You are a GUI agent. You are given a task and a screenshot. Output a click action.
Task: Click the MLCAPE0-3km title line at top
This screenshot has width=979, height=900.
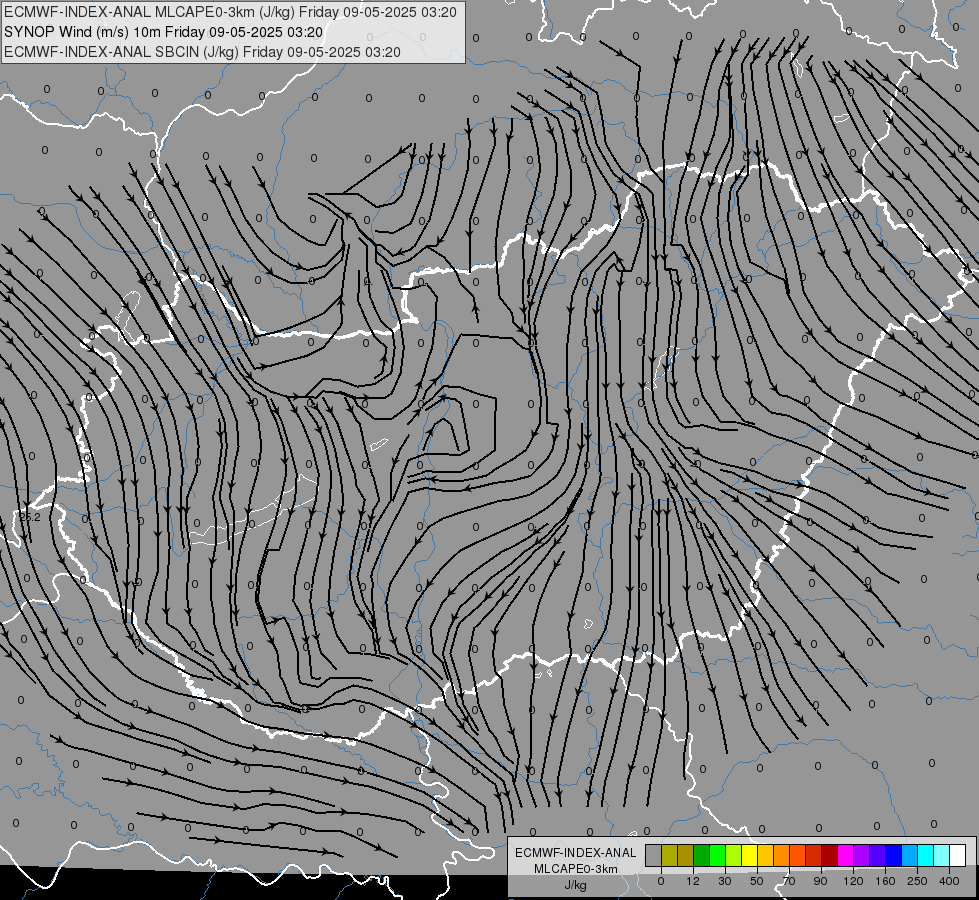pyautogui.click(x=230, y=12)
